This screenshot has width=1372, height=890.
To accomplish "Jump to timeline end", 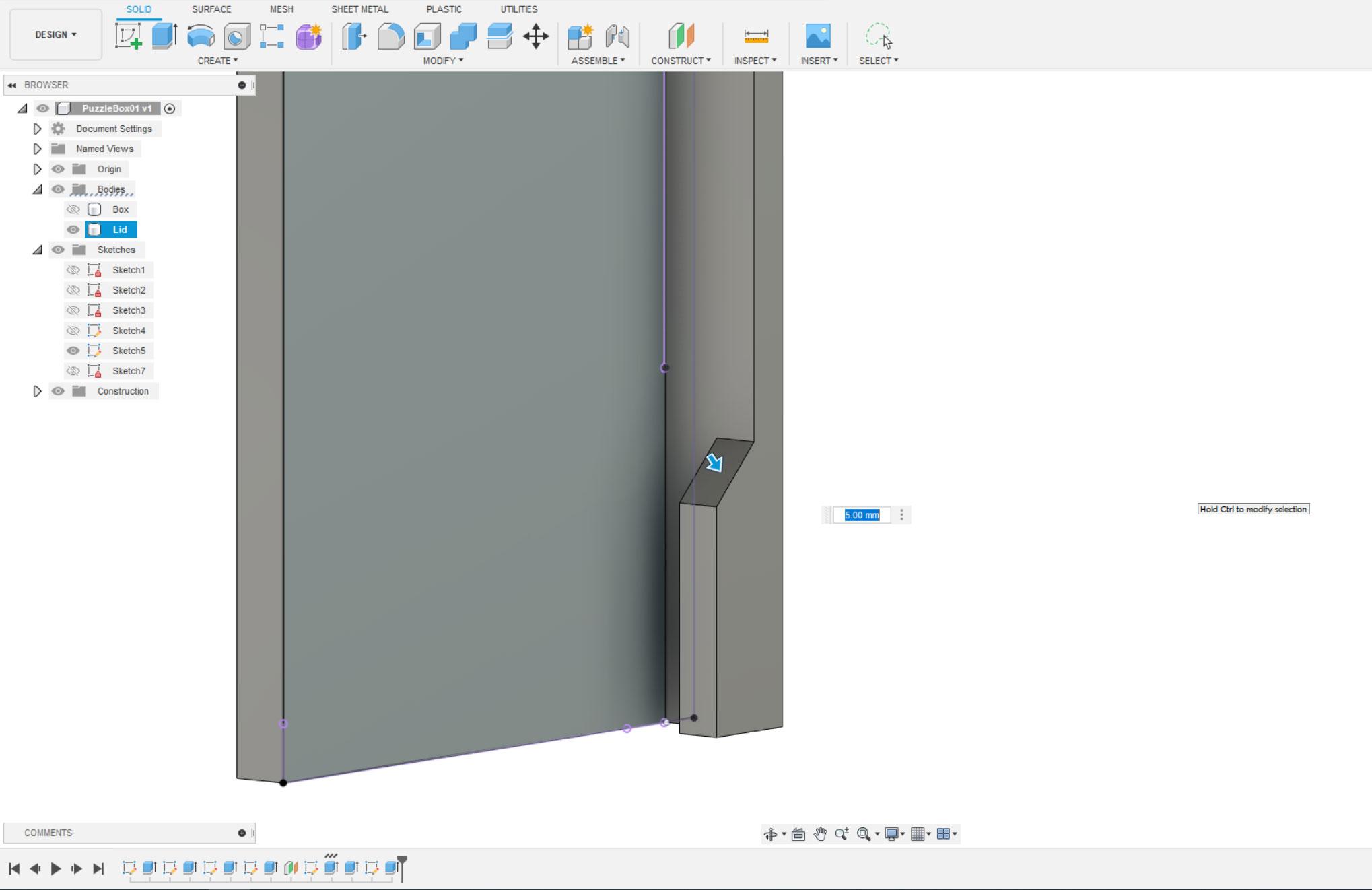I will click(98, 868).
